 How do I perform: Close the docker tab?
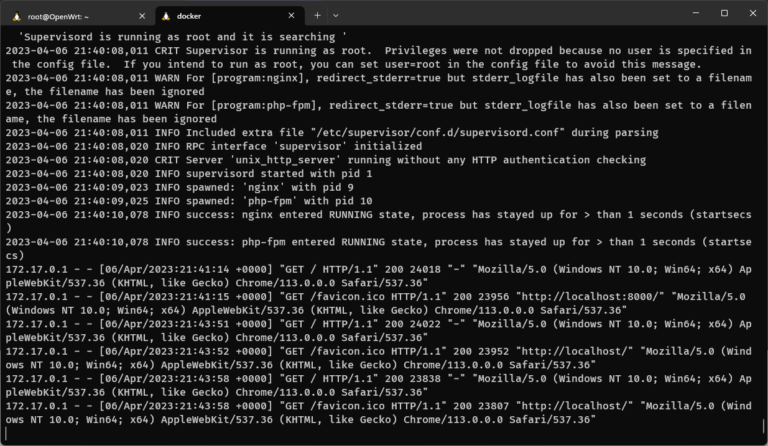[291, 16]
